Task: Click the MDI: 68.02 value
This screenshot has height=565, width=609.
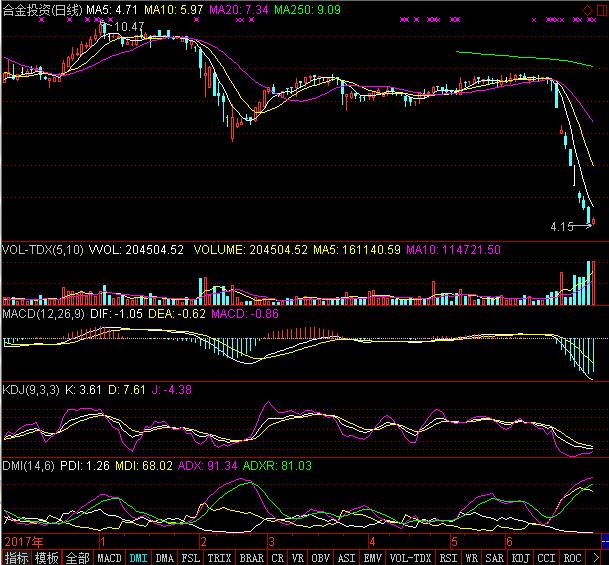Action: click(x=144, y=466)
